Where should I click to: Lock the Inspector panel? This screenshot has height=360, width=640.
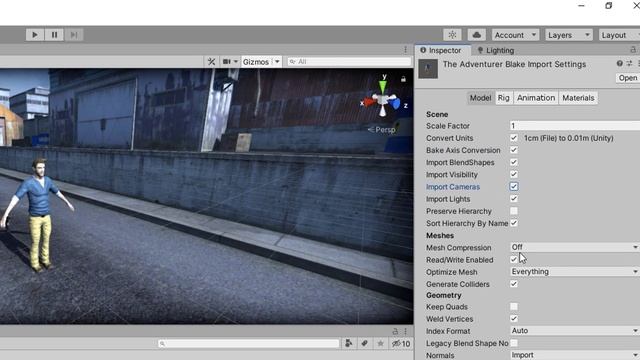pyautogui.click(x=633, y=50)
